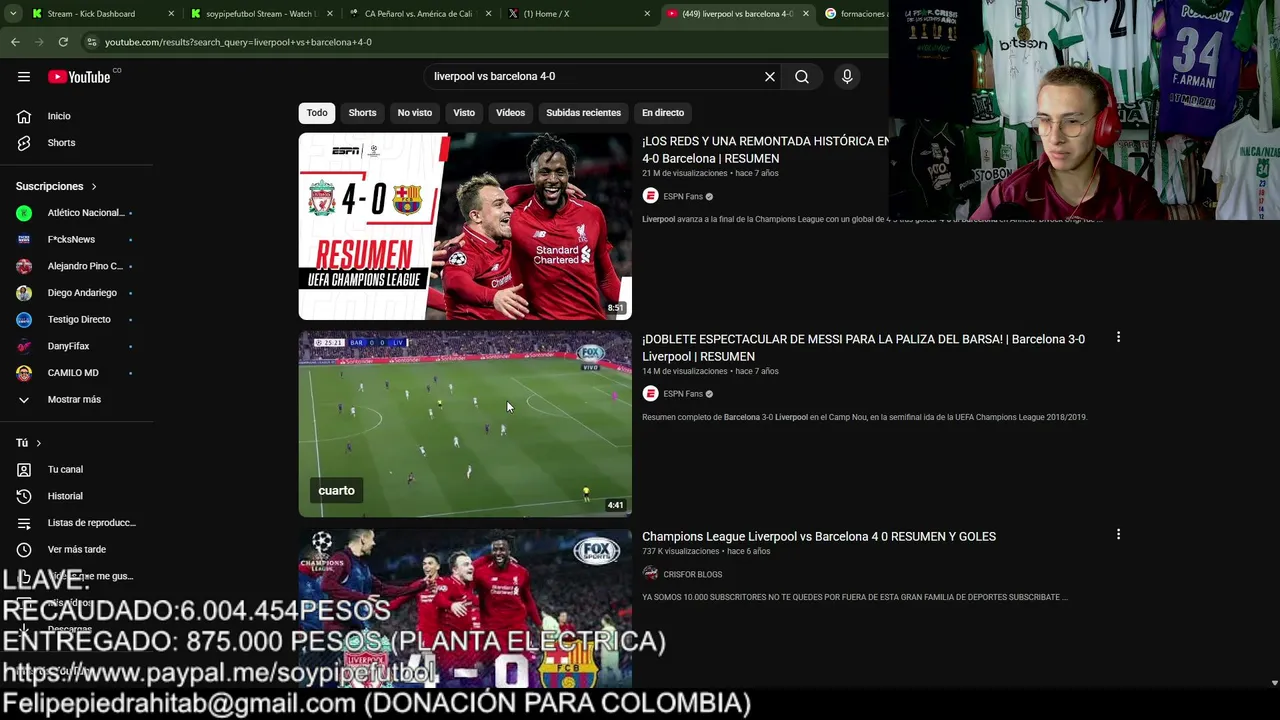The height and width of the screenshot is (720, 1280).
Task: Open options menu for the Messi doblete video
Action: (x=1118, y=338)
